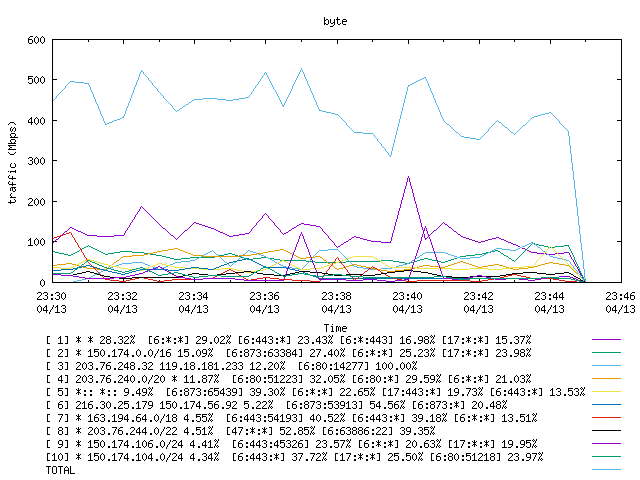
Task: Click the y-axis tick value 200
Action: tap(36, 202)
